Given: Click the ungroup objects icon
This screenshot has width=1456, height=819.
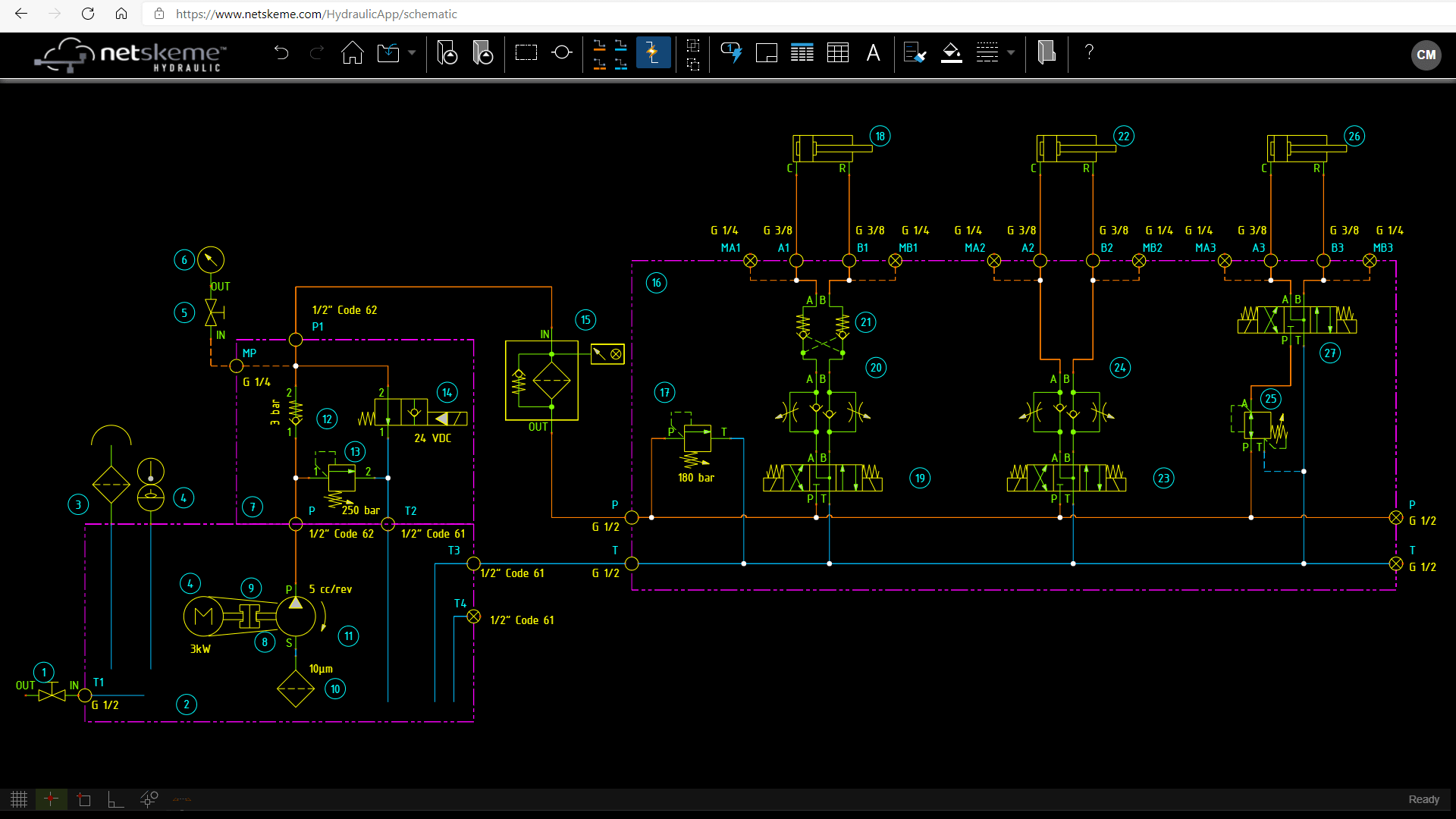Looking at the screenshot, I should [x=693, y=64].
